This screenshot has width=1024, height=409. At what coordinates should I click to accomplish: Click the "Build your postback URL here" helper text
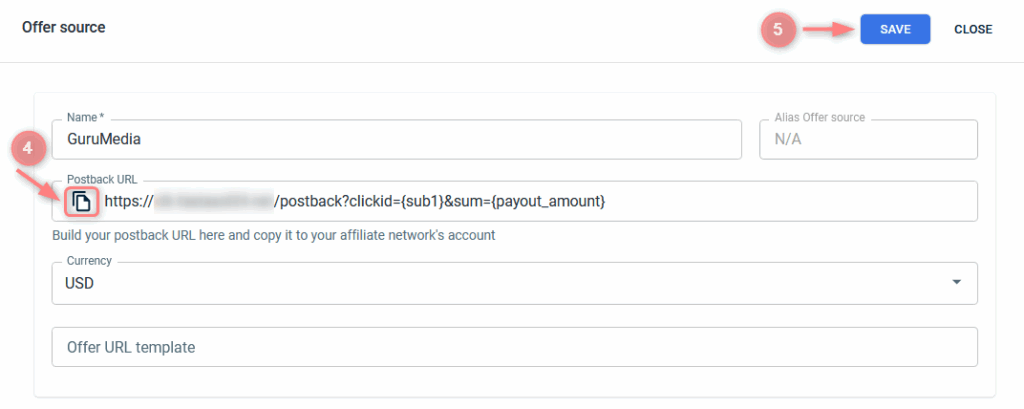point(273,236)
